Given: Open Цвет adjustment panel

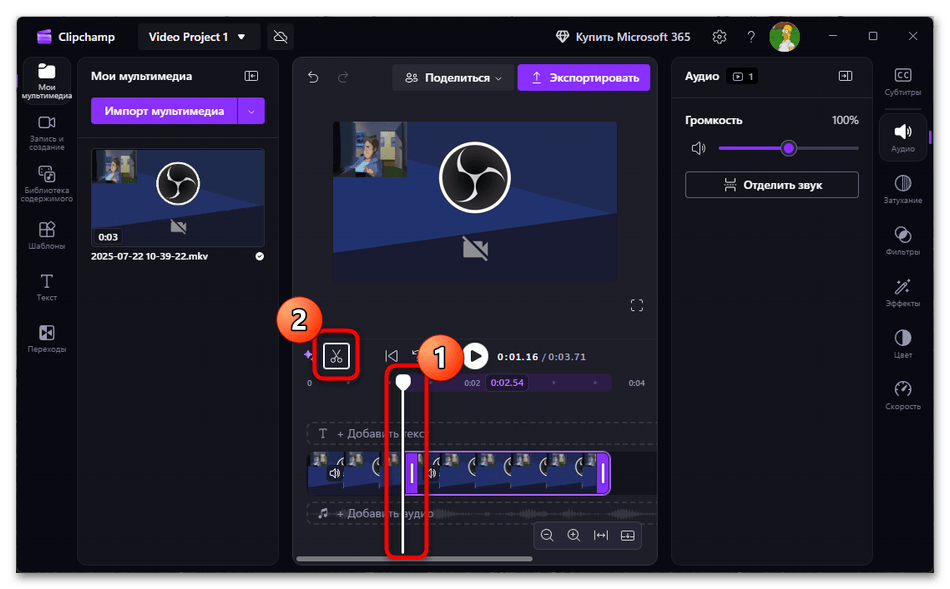Looking at the screenshot, I should (x=903, y=344).
